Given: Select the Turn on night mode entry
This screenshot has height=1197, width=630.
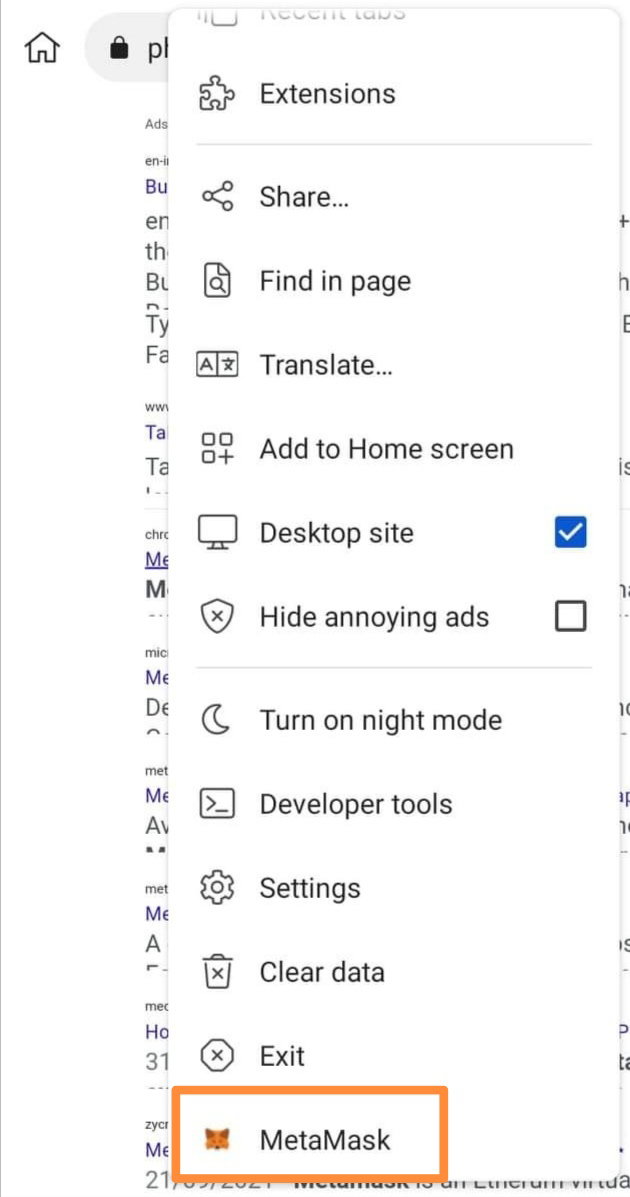Looking at the screenshot, I should coord(393,720).
